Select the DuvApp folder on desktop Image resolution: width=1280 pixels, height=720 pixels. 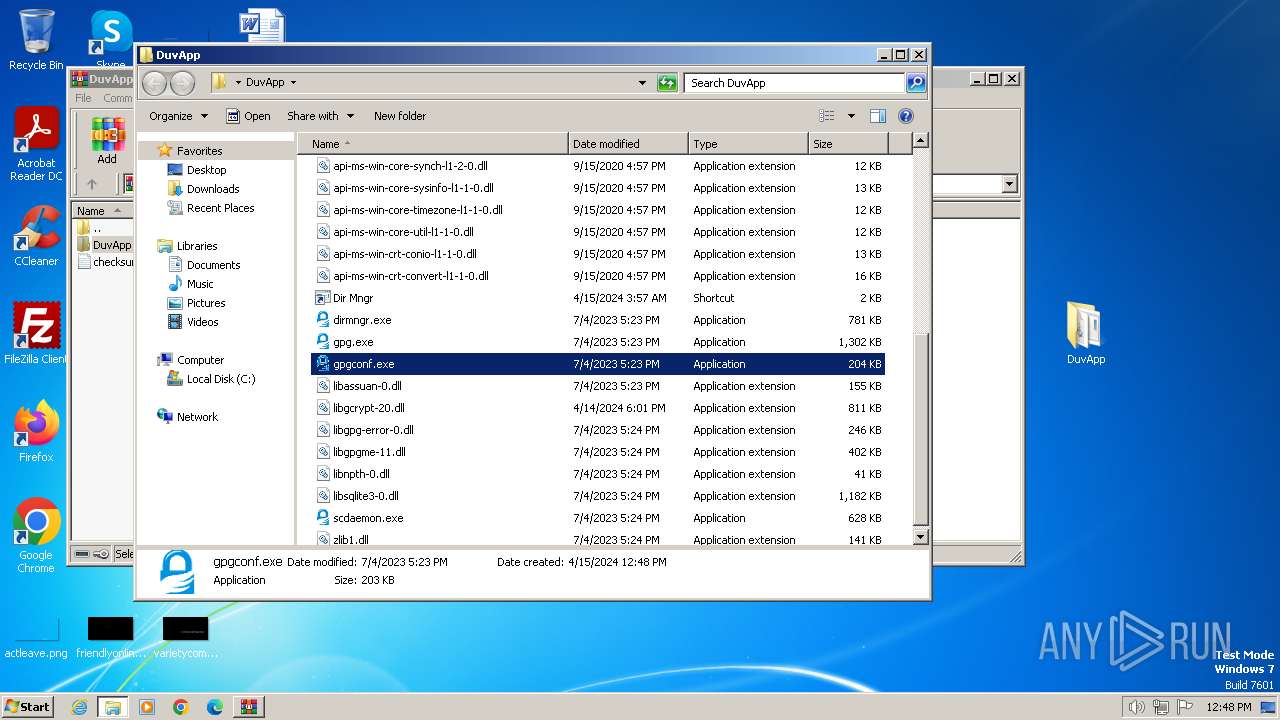1085,333
